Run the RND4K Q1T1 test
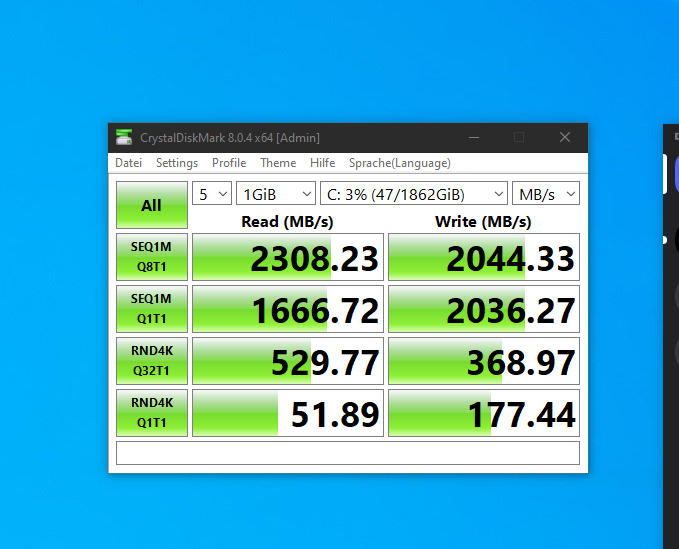This screenshot has height=549, width=679. tap(152, 413)
